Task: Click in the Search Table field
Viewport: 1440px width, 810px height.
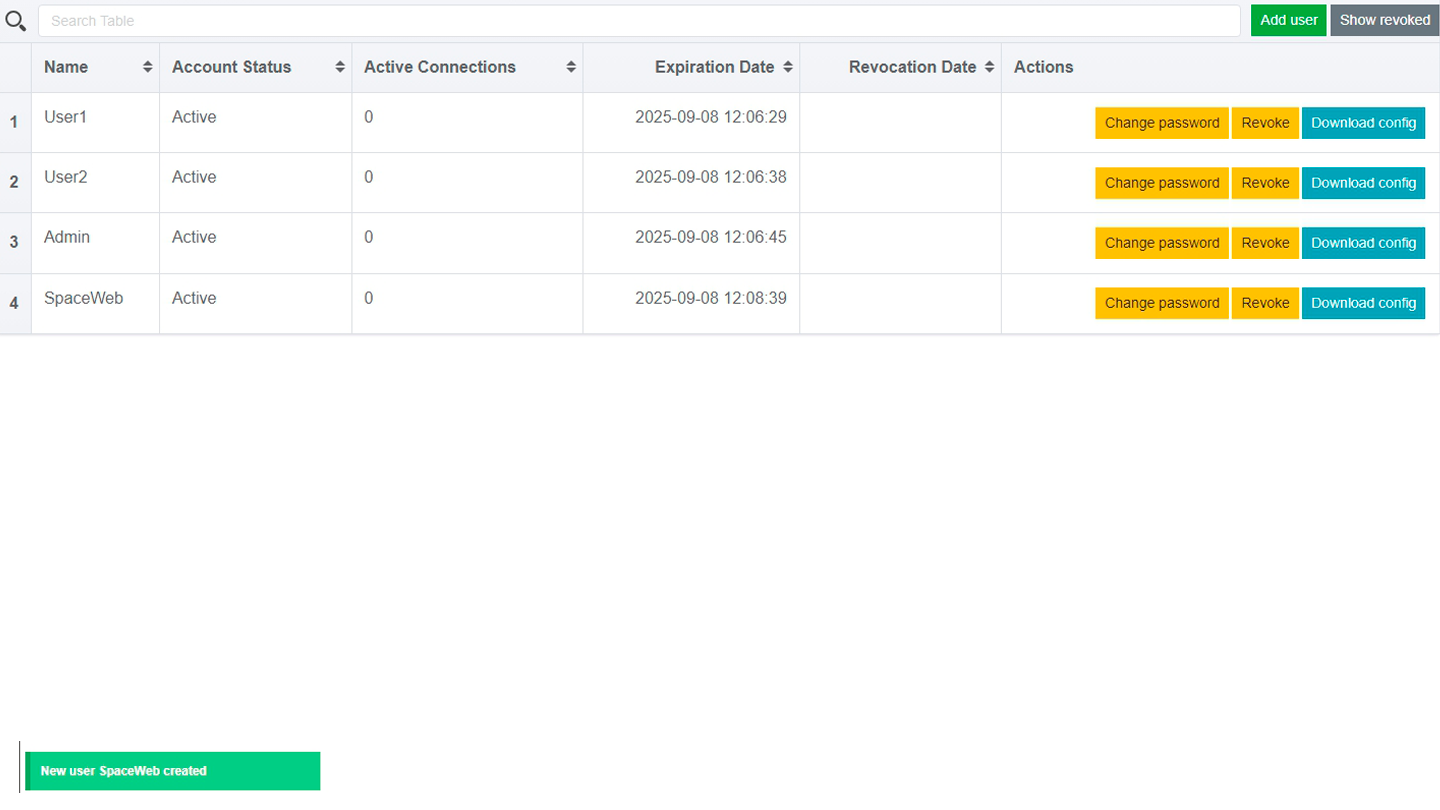Action: 640,21
